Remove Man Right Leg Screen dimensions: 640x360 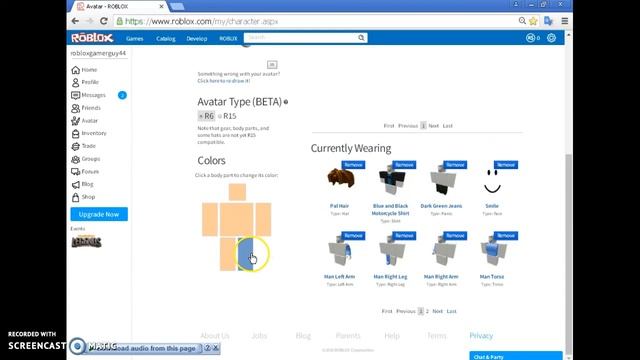click(x=404, y=236)
